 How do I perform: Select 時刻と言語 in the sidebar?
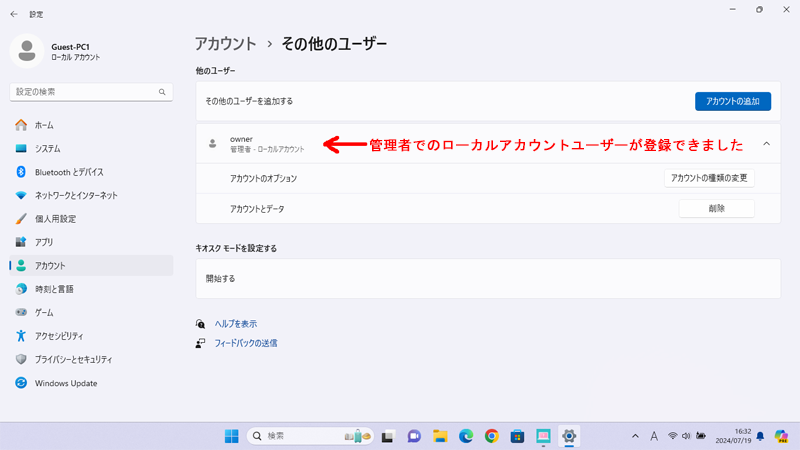point(54,289)
